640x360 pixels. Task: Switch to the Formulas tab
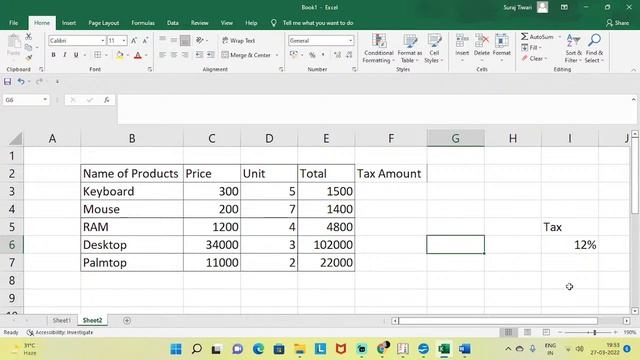coord(143,23)
